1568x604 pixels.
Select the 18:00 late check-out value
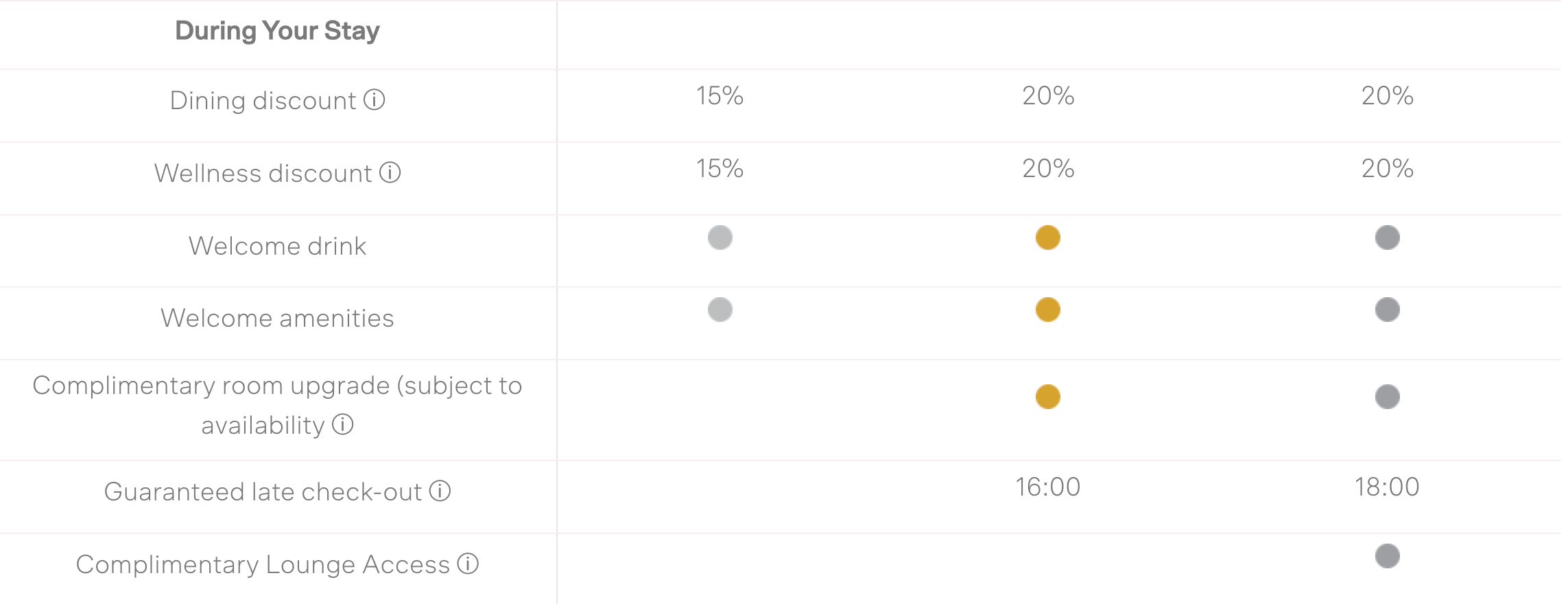(x=1387, y=487)
